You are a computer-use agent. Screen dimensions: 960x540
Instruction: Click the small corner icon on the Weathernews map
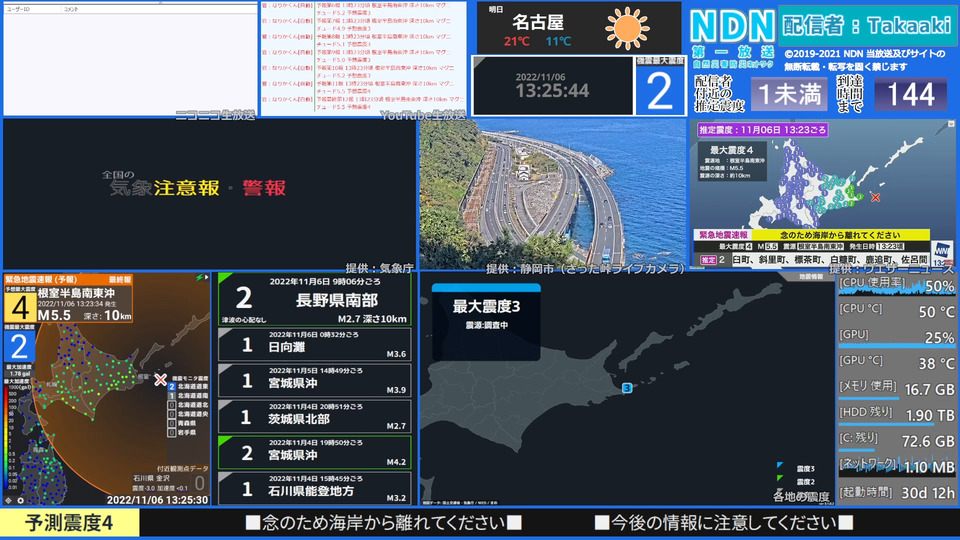coord(951,124)
